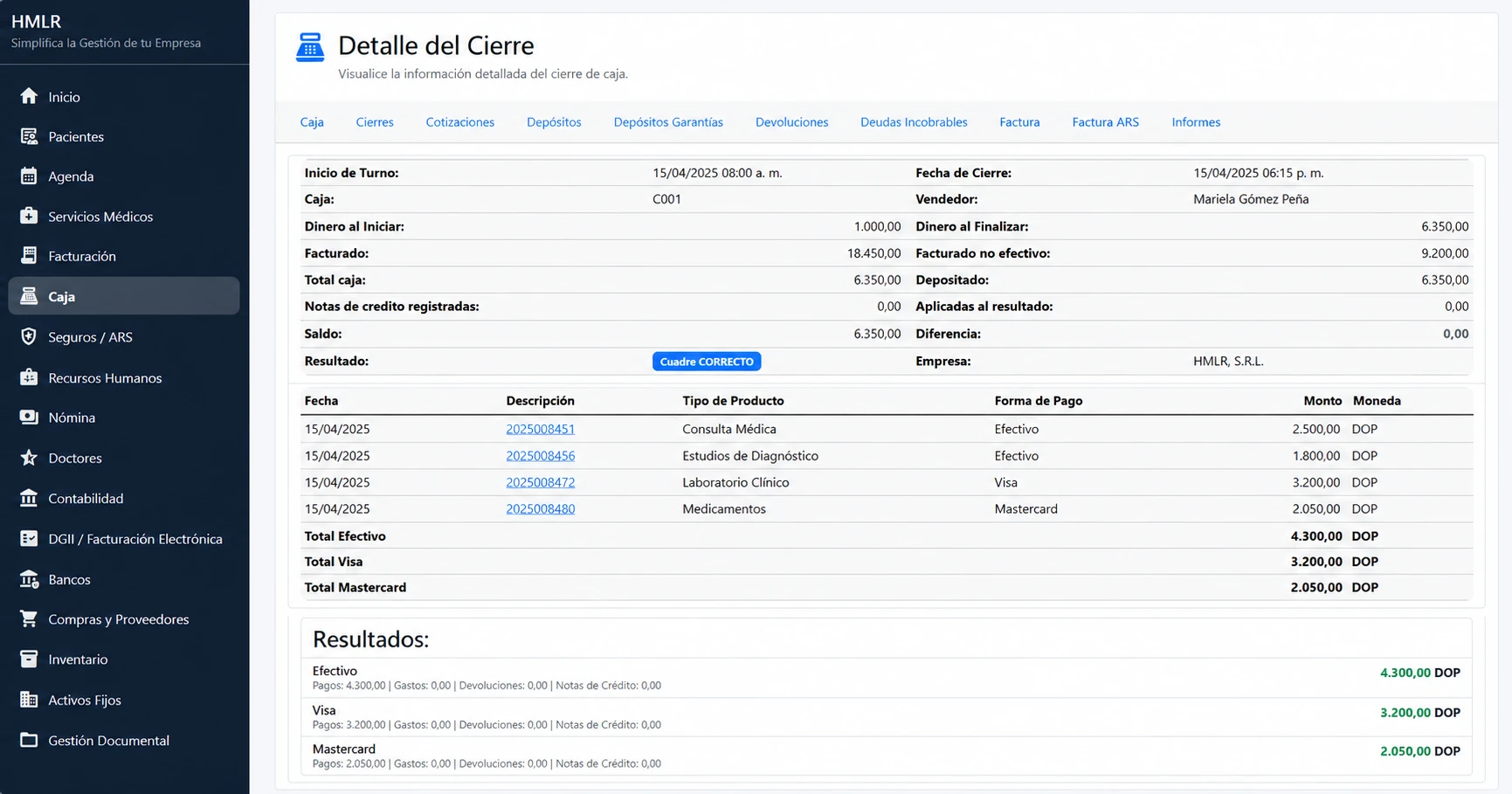This screenshot has width=1512, height=794.
Task: Click the Servicios Médicos icon
Action: coord(29,216)
